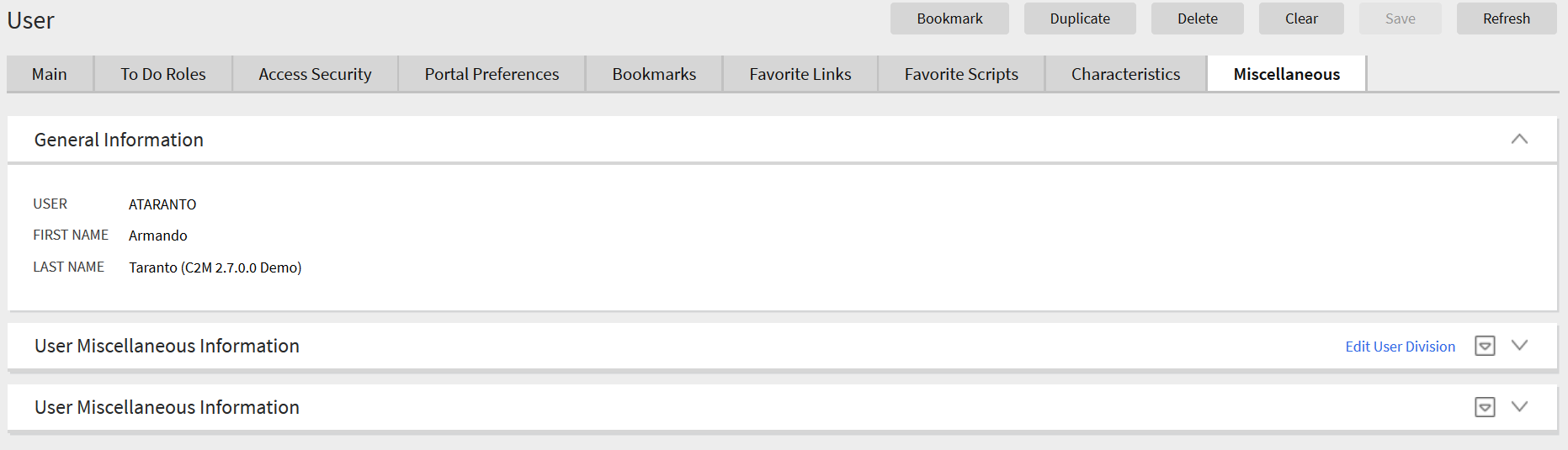Switch to the Characteristics tab
Viewport: 1568px width, 450px height.
1125,74
